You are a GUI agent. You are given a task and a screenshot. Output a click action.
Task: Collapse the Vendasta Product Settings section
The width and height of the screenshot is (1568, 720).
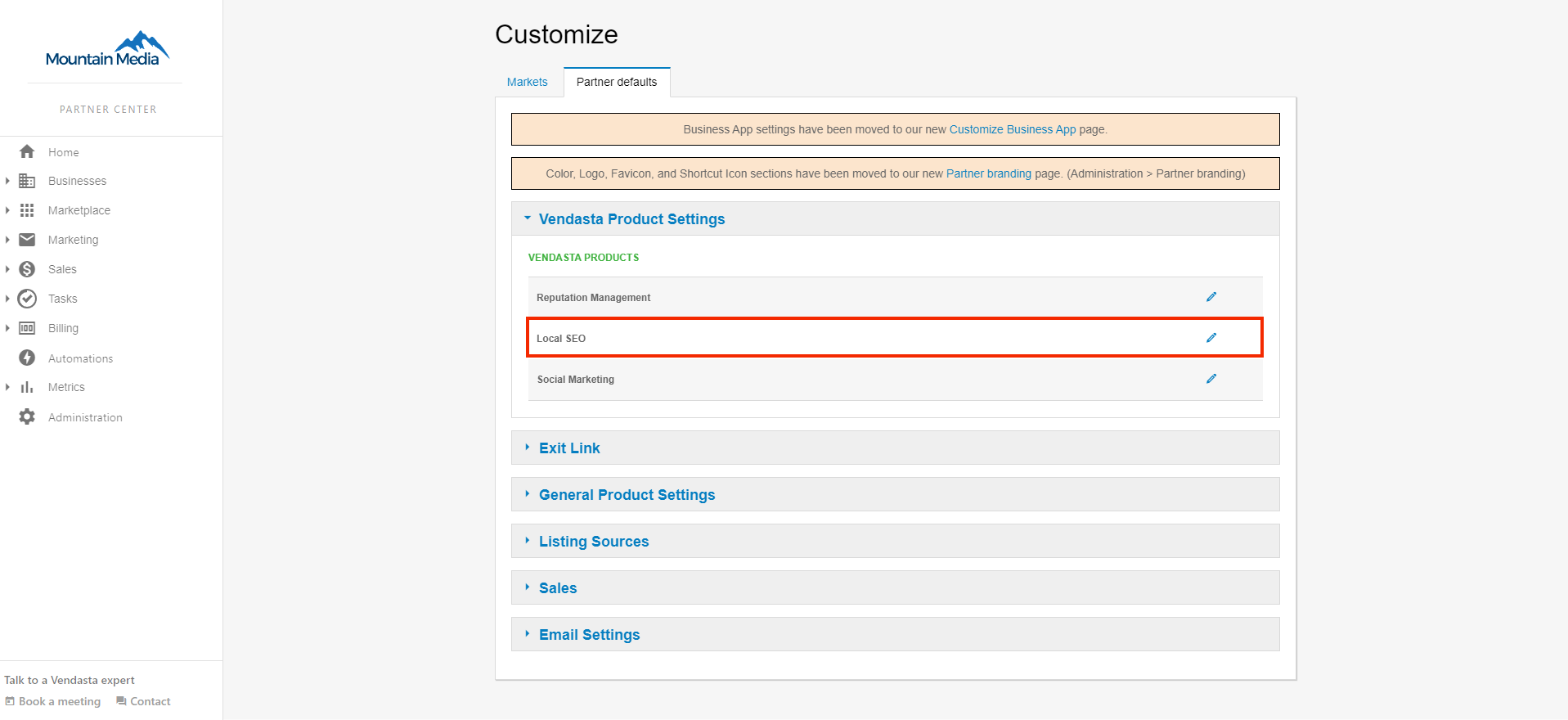click(895, 218)
